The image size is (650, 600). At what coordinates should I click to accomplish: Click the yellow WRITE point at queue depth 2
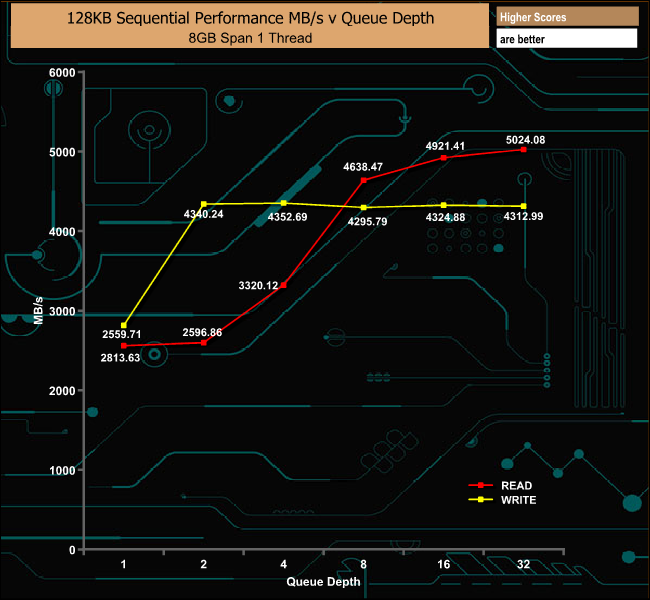pyautogui.click(x=204, y=204)
